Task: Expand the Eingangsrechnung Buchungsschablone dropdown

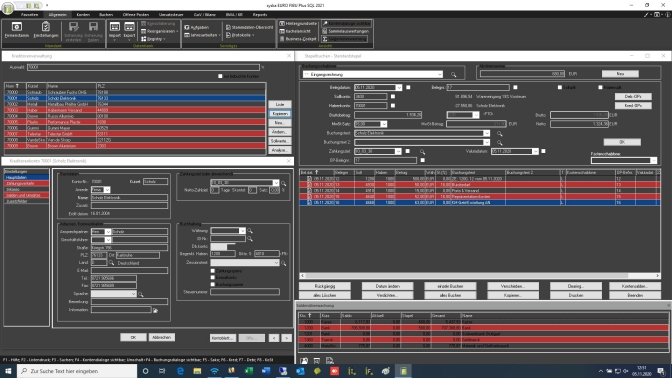Action: click(440, 75)
